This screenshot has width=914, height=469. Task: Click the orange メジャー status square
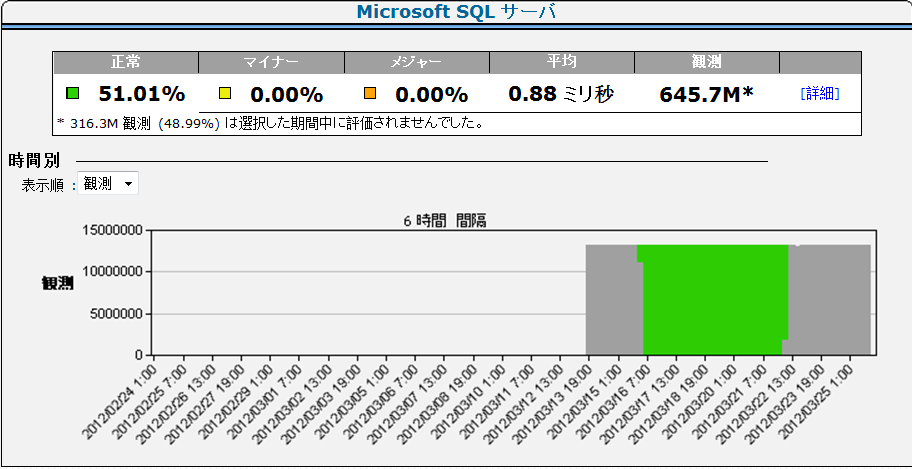click(370, 94)
